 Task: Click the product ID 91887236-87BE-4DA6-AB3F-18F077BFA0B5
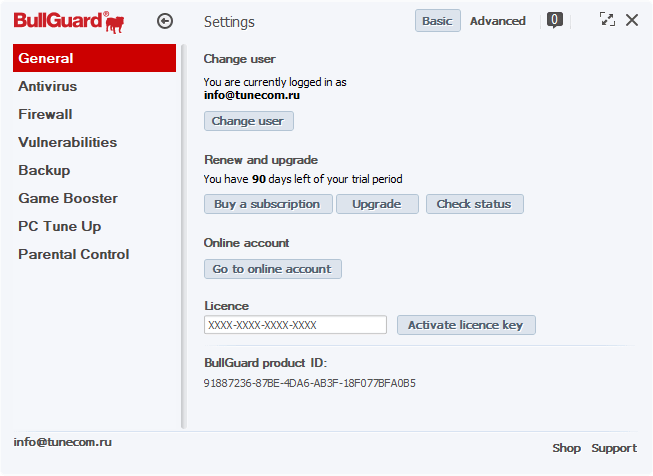[x=309, y=383]
